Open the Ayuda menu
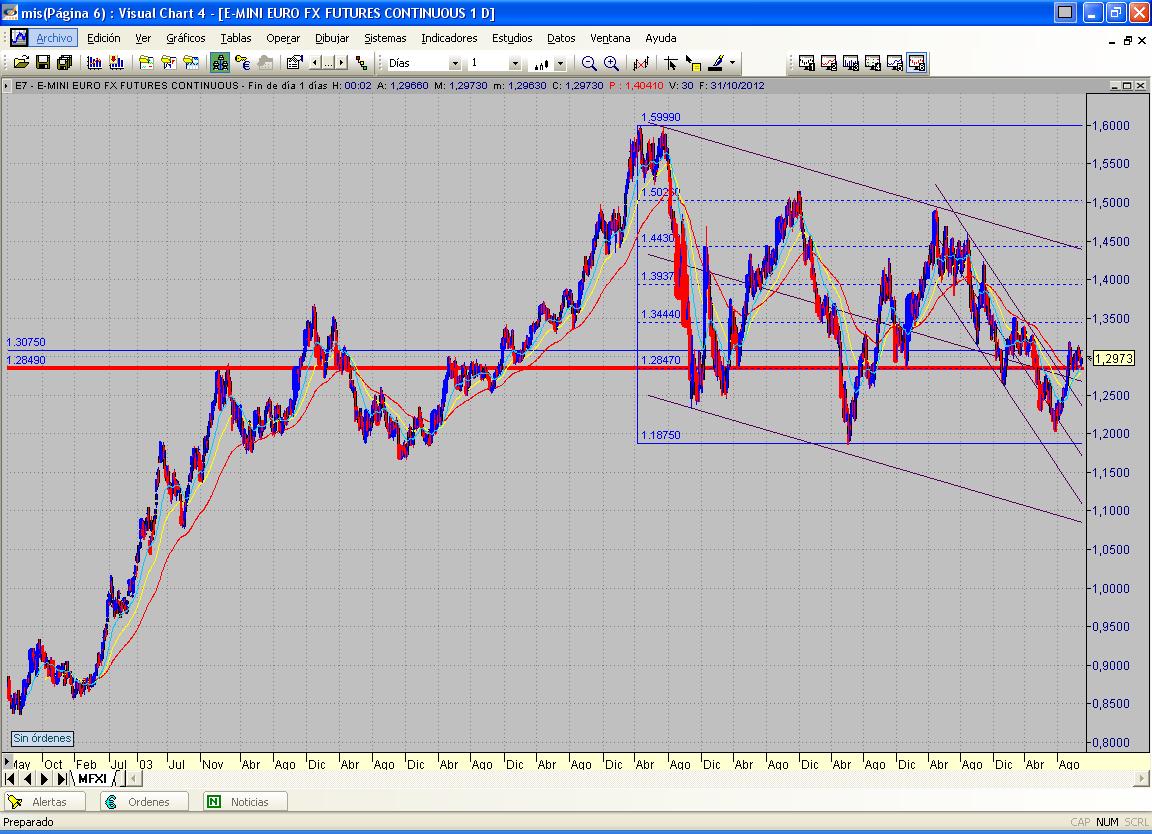The width and height of the screenshot is (1152, 834). 660,38
